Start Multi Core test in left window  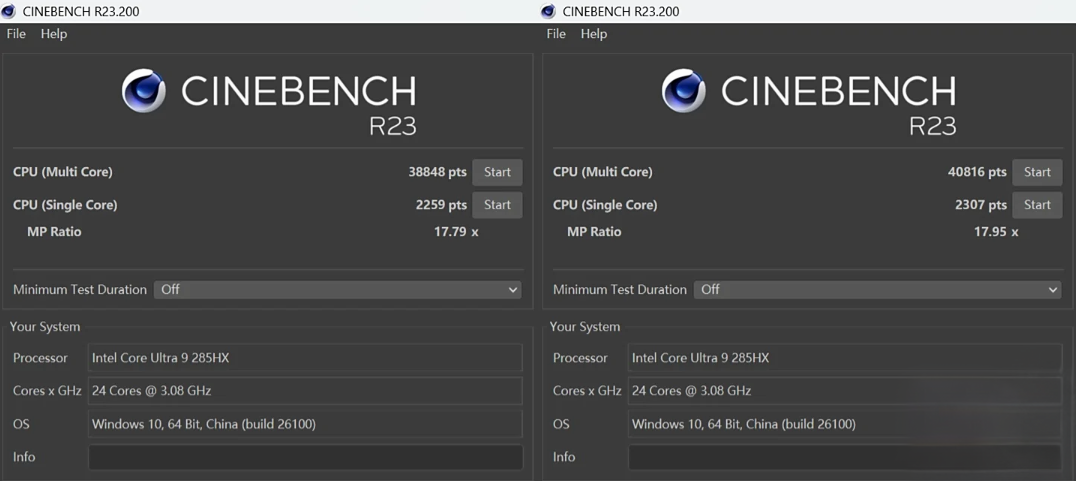pyautogui.click(x=497, y=172)
